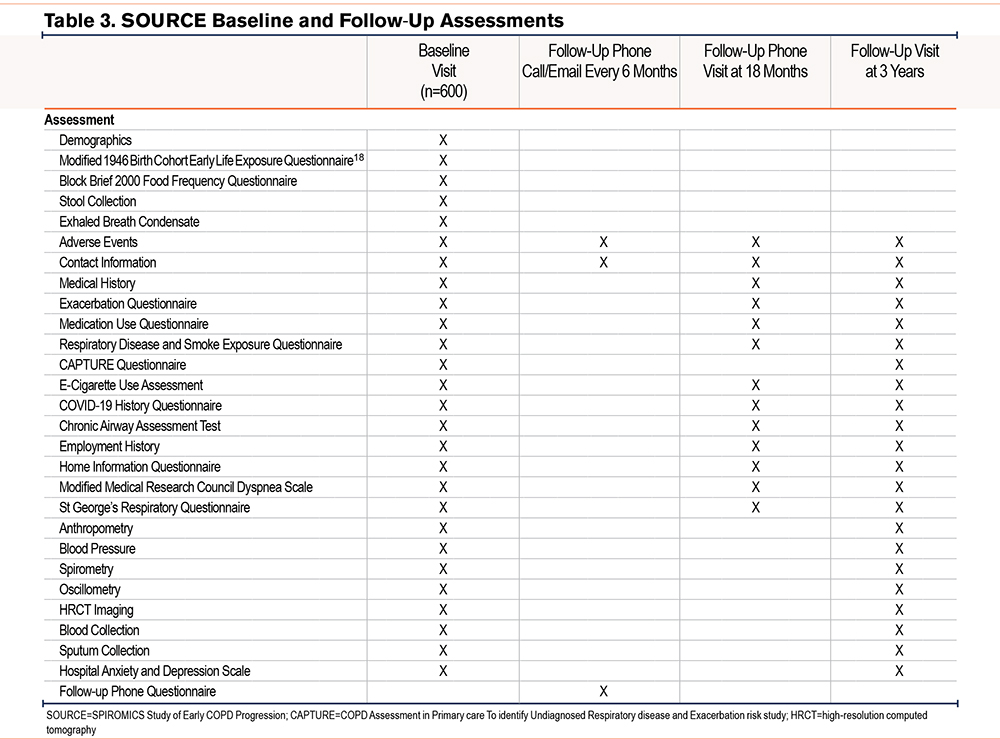This screenshot has width=1000, height=739.
Task: Click the footnote beginning 'SOURCE=SPIROMICS Study of Early COPD Progression'
Action: point(487,722)
